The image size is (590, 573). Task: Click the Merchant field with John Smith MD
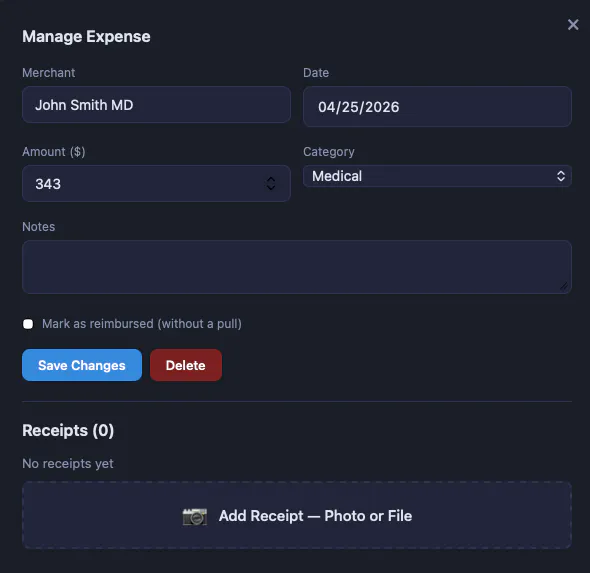[156, 105]
